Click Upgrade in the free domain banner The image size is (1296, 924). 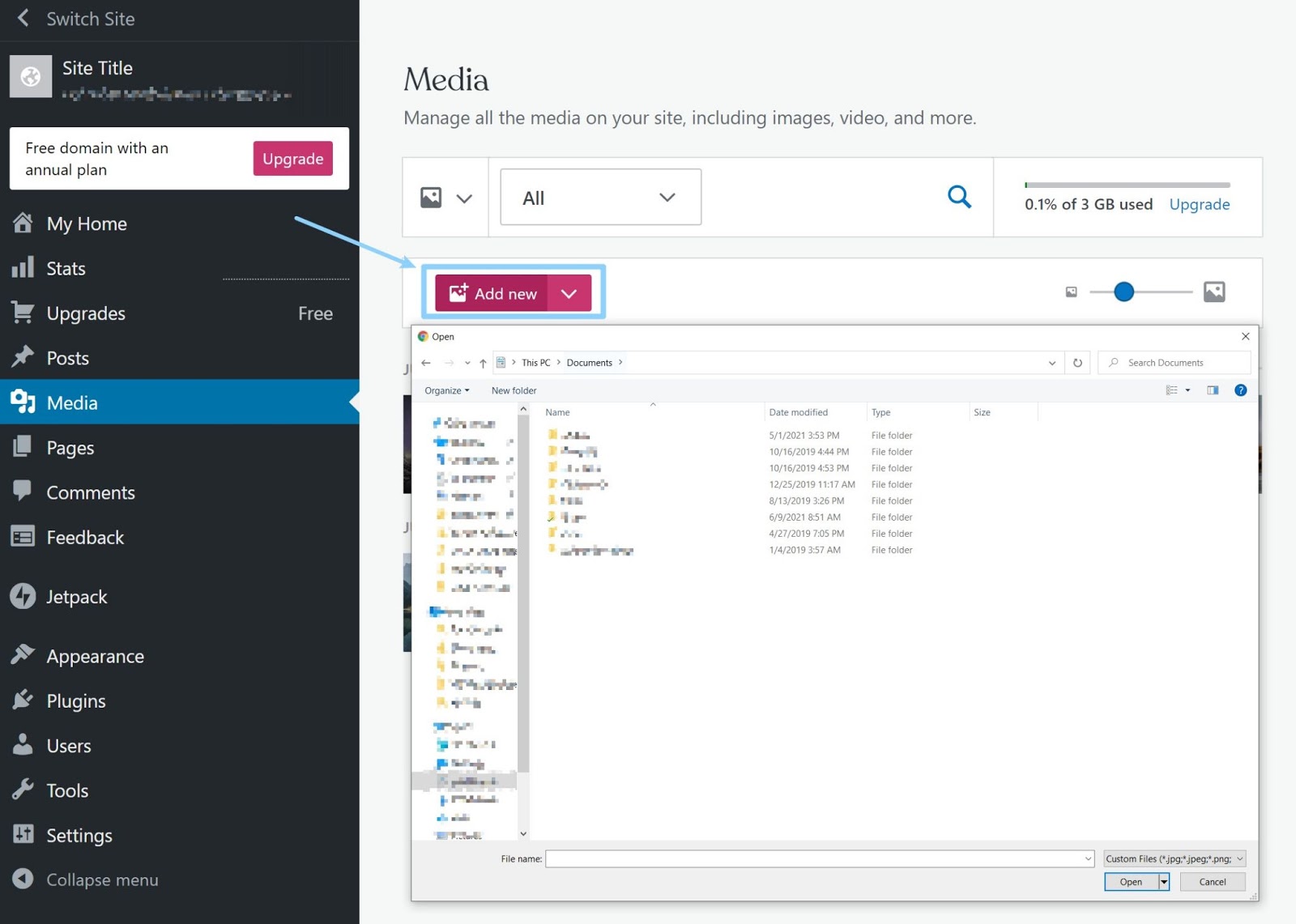[292, 159]
